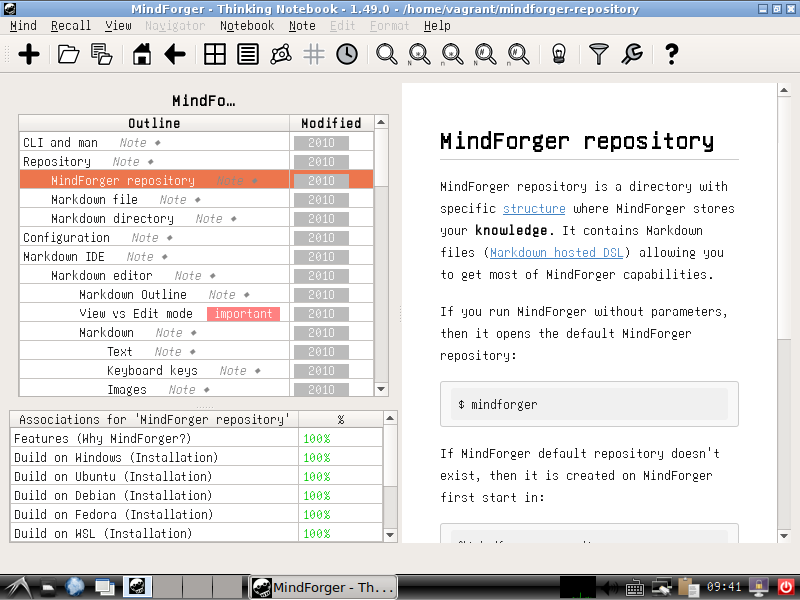Viewport: 800px width, 600px height.
Task: Click associations list scroll down arrow
Action: pos(390,535)
